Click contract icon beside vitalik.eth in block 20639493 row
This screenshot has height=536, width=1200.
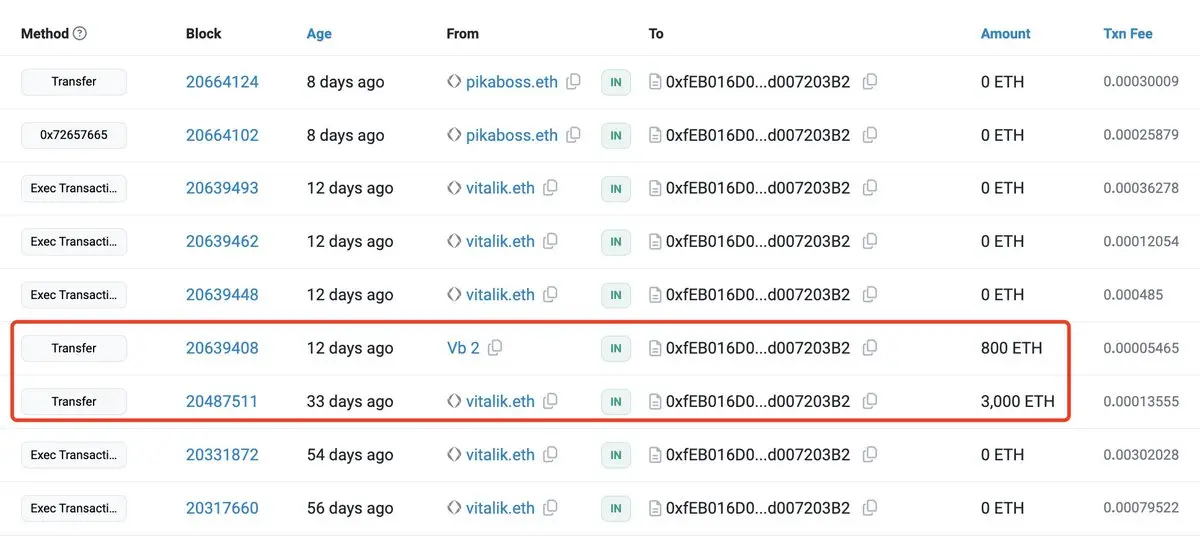454,188
